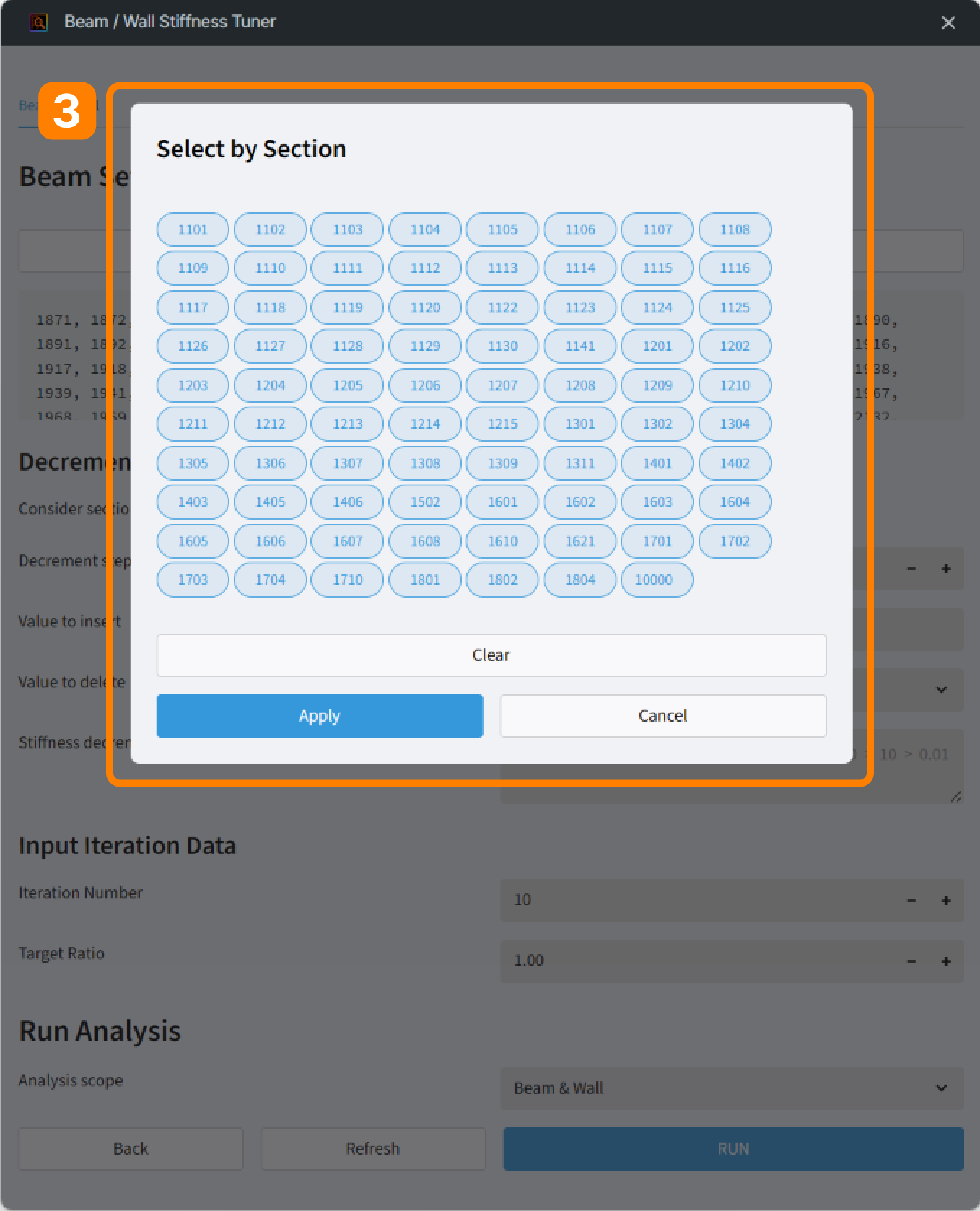Start analysis with RUN button
Viewport: 980px width, 1211px height.
733,1149
